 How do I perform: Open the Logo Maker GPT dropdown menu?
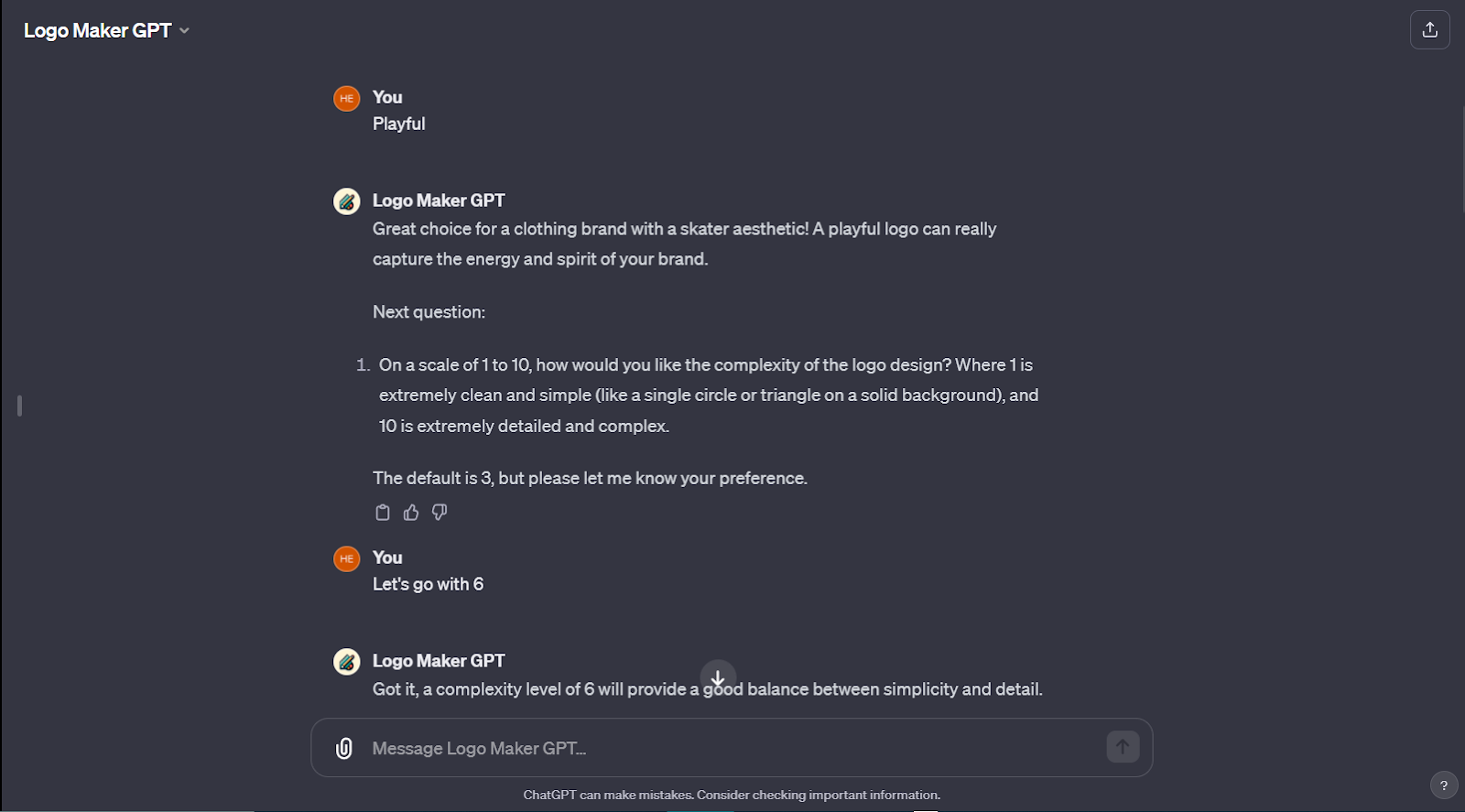coord(185,30)
